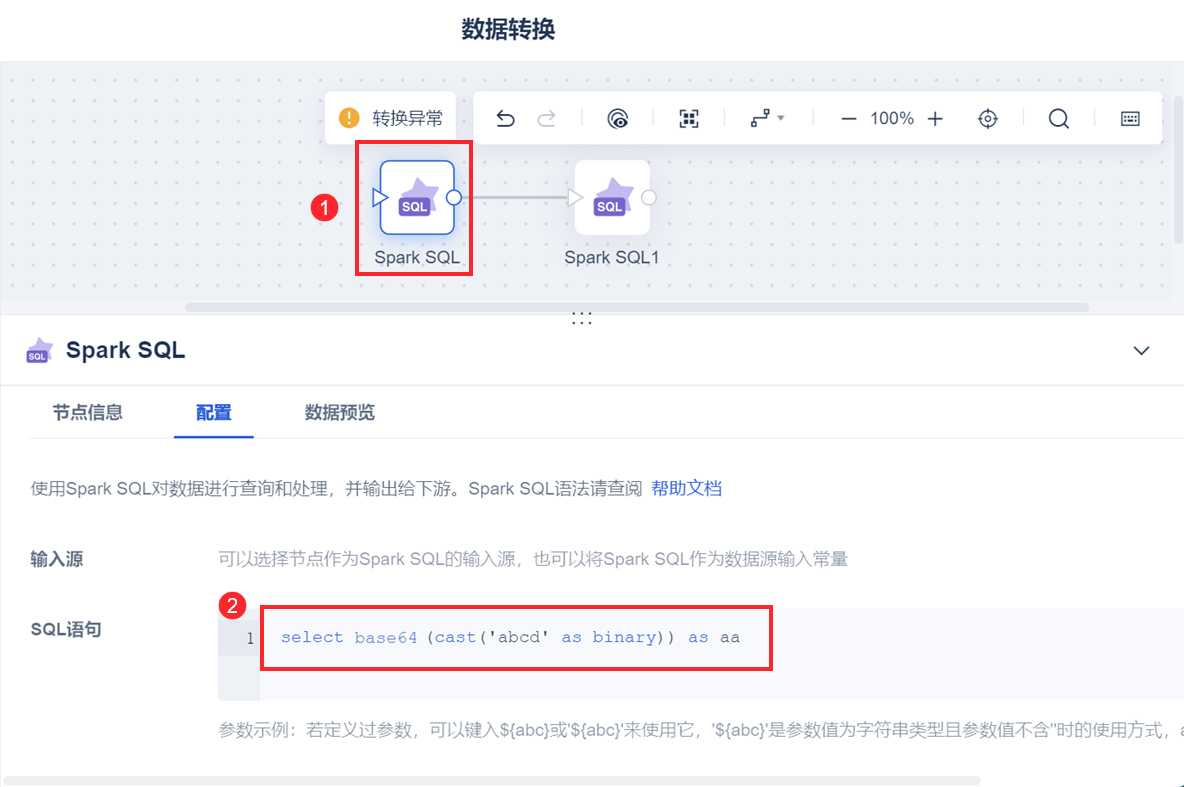Collapse the Spark SQL panel with chevron

[x=1141, y=350]
